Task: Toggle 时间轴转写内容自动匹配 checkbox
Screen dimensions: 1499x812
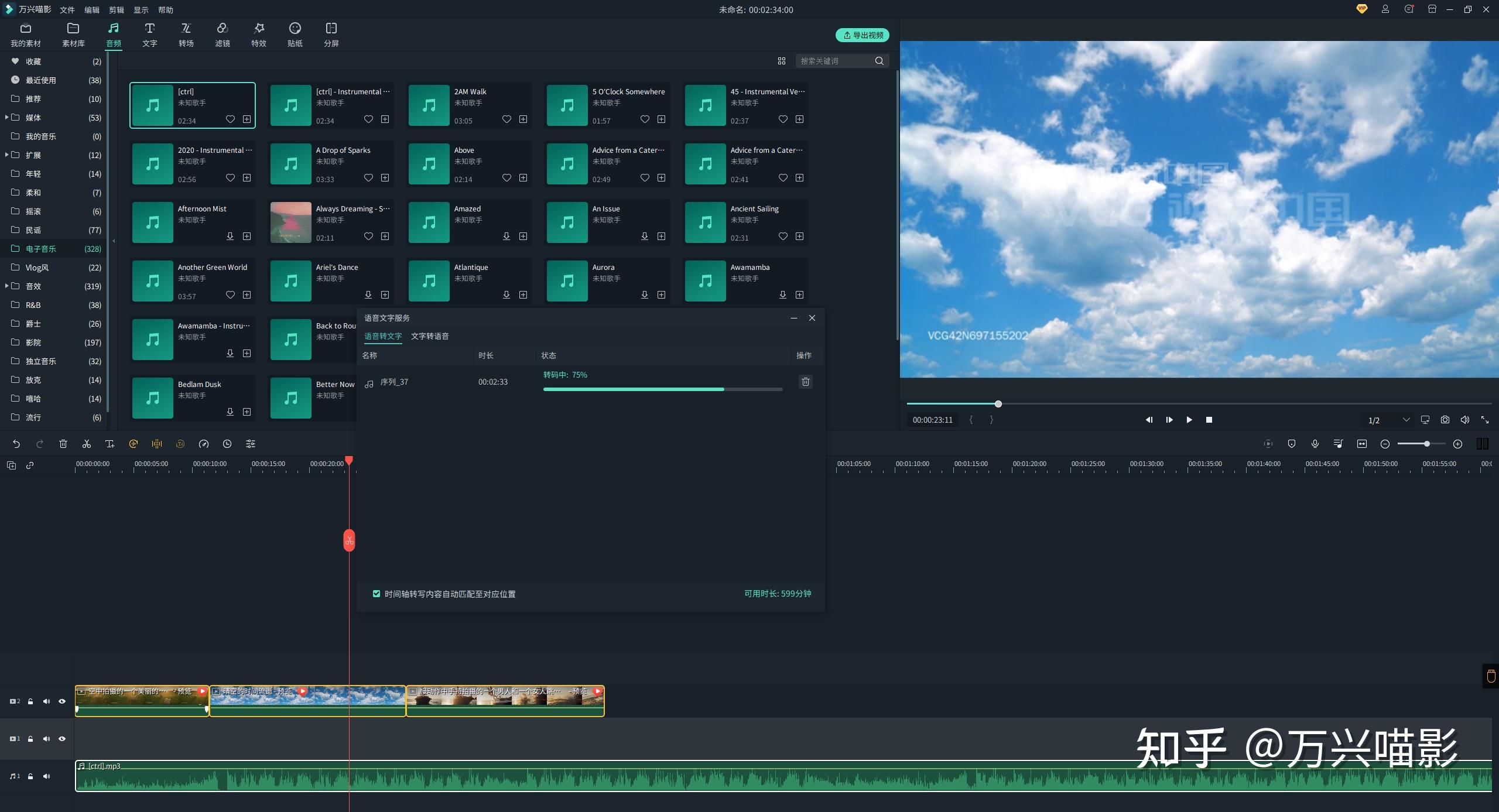Action: (377, 594)
